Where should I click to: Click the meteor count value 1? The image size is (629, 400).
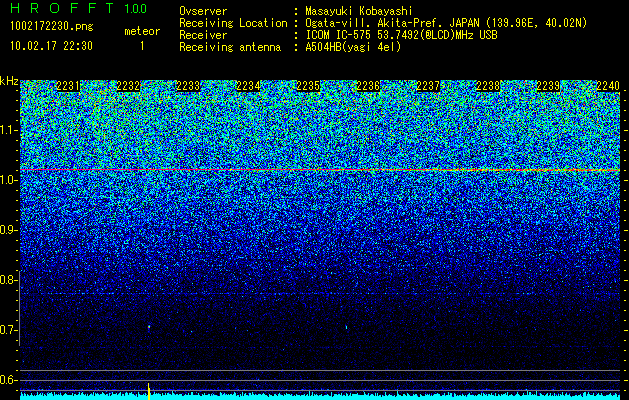point(142,46)
